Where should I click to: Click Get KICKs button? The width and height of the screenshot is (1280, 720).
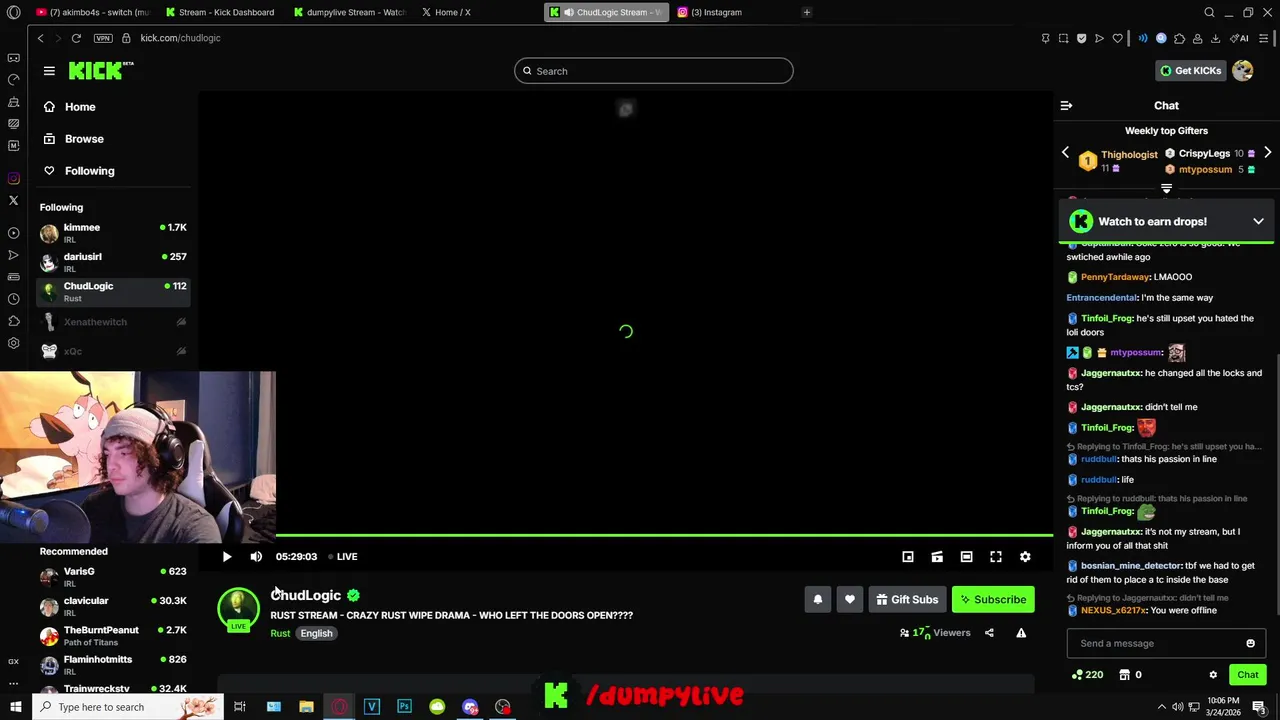coord(1190,71)
